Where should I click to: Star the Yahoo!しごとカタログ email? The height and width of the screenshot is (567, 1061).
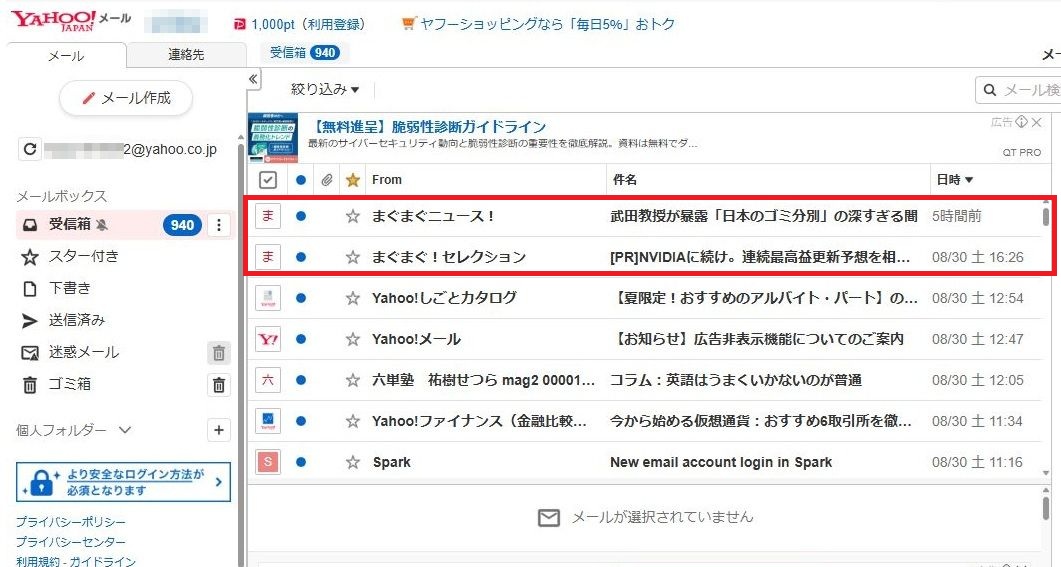[352, 298]
